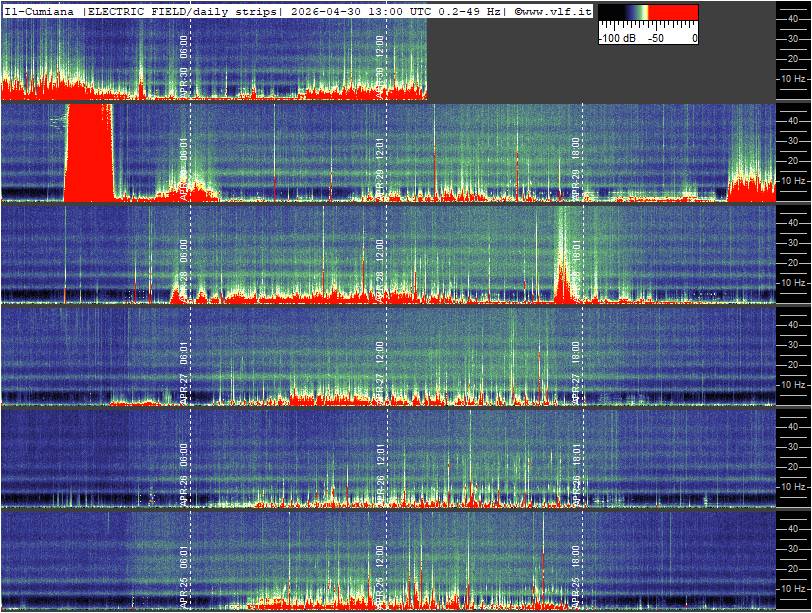Click the www.vlf.it link in header
Viewport: 812px width, 613px height.
tap(556, 11)
